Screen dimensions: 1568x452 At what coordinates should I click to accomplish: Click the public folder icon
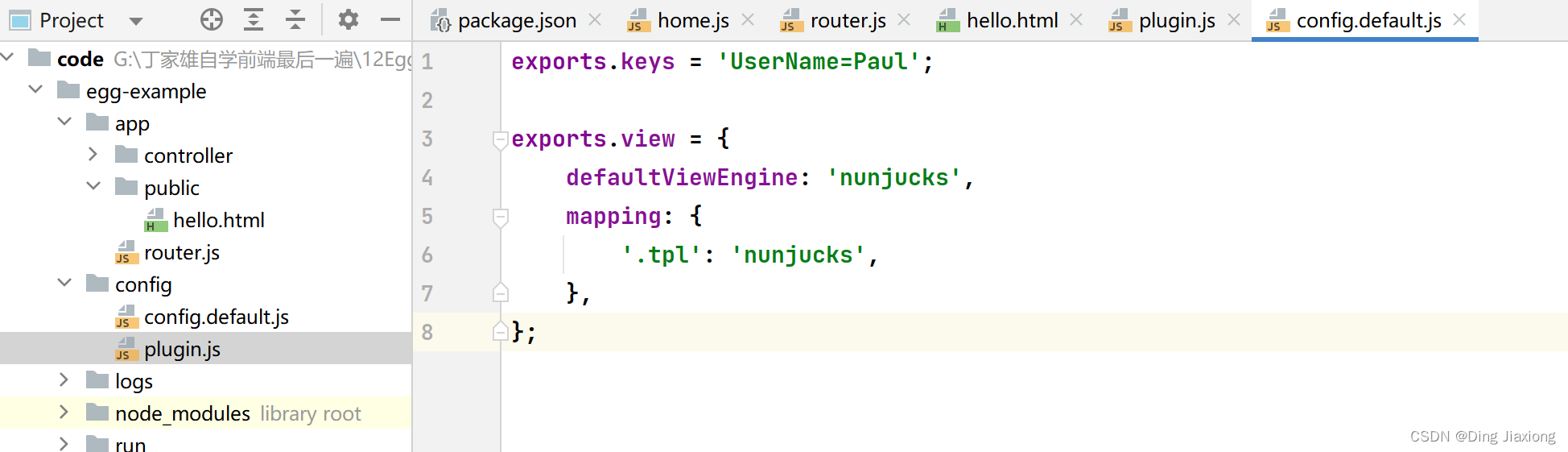tap(126, 186)
